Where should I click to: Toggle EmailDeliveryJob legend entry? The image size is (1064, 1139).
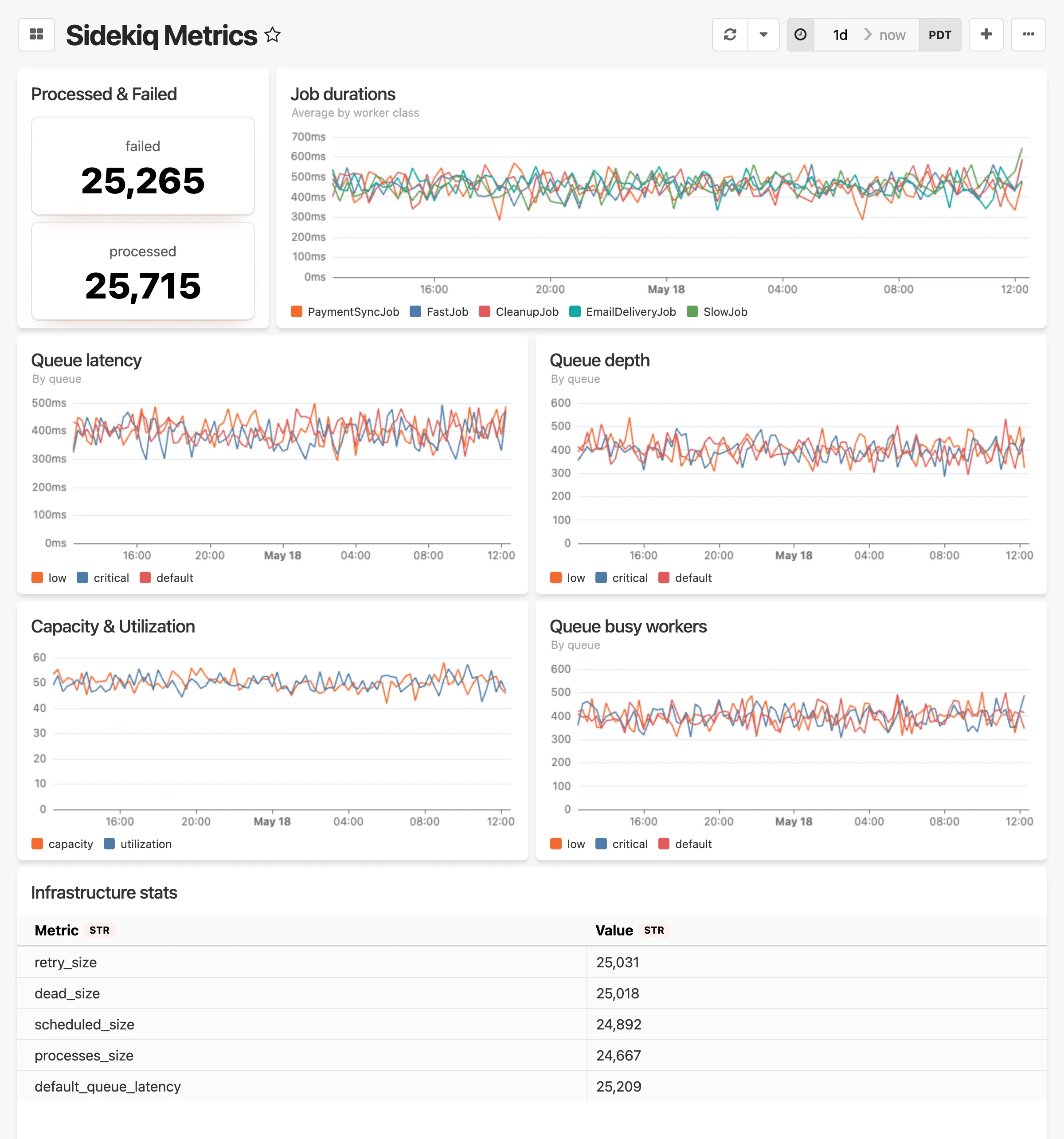coord(623,312)
